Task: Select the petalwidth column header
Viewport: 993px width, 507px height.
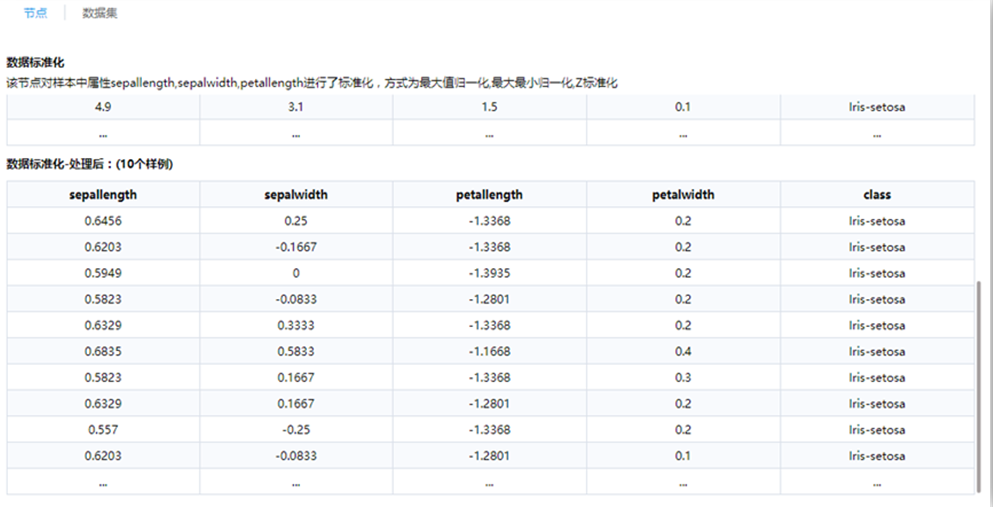Action: pyautogui.click(x=682, y=195)
